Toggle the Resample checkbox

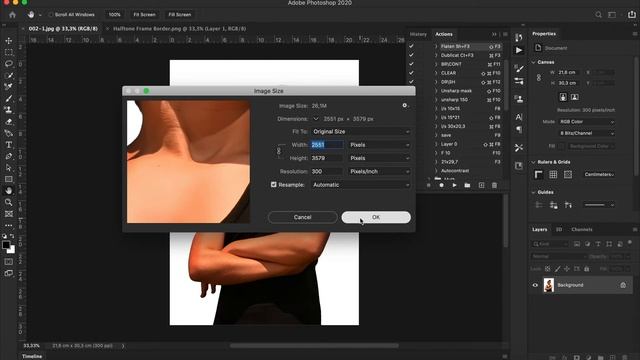pyautogui.click(x=273, y=184)
